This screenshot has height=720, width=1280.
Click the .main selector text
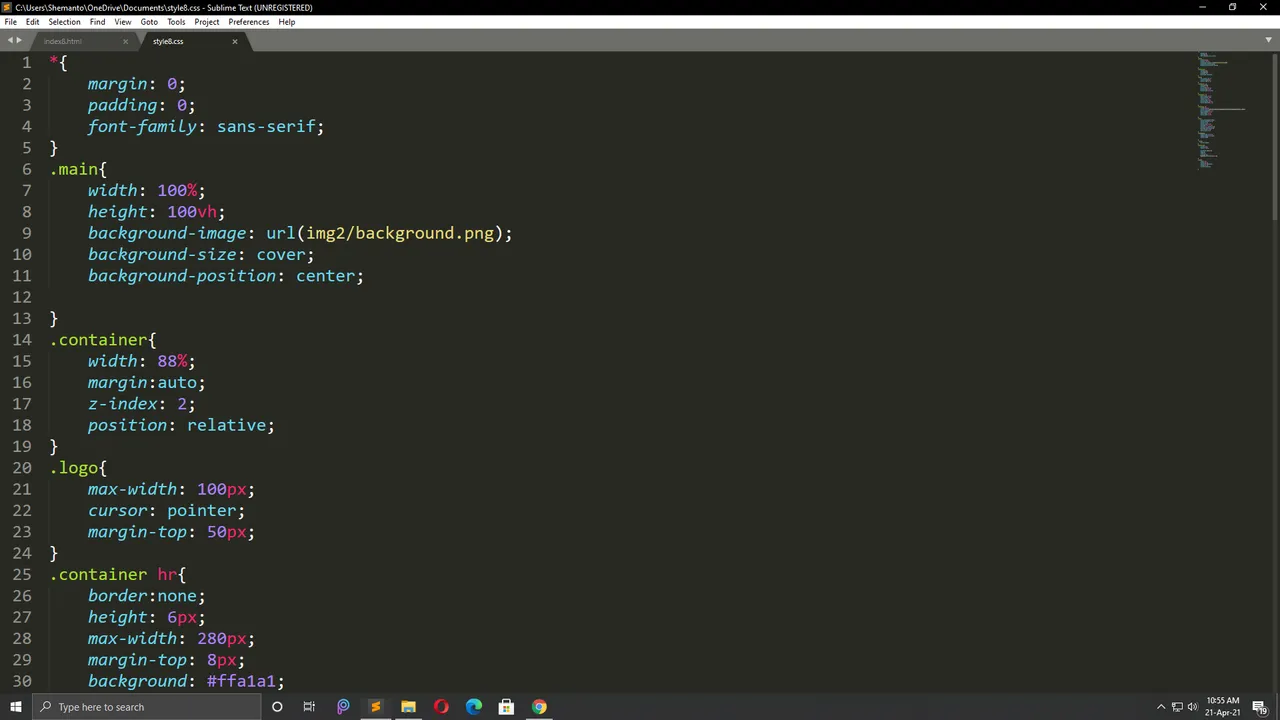click(74, 169)
